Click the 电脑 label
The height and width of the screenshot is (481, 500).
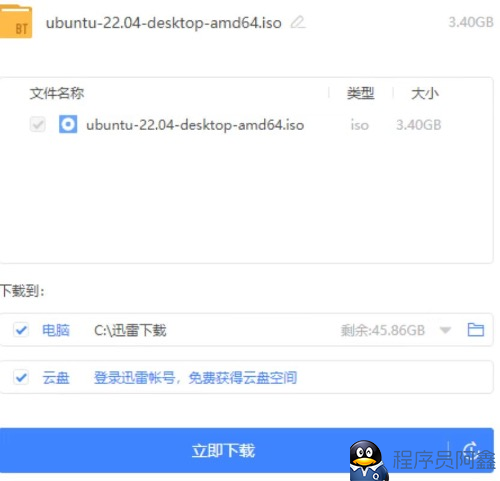pos(56,330)
